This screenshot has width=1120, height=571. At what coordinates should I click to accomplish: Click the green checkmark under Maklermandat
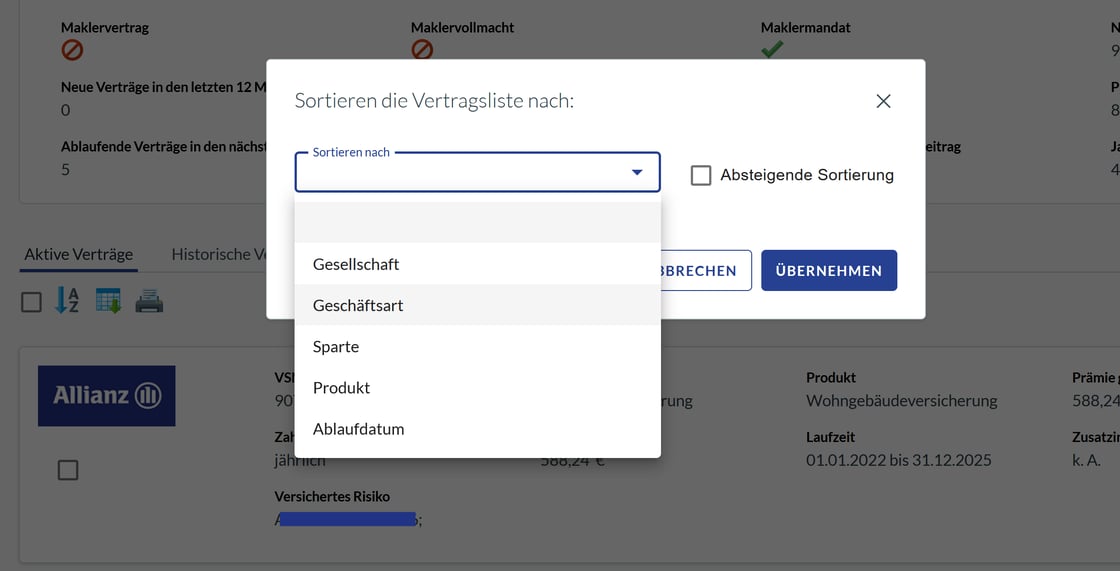[772, 49]
